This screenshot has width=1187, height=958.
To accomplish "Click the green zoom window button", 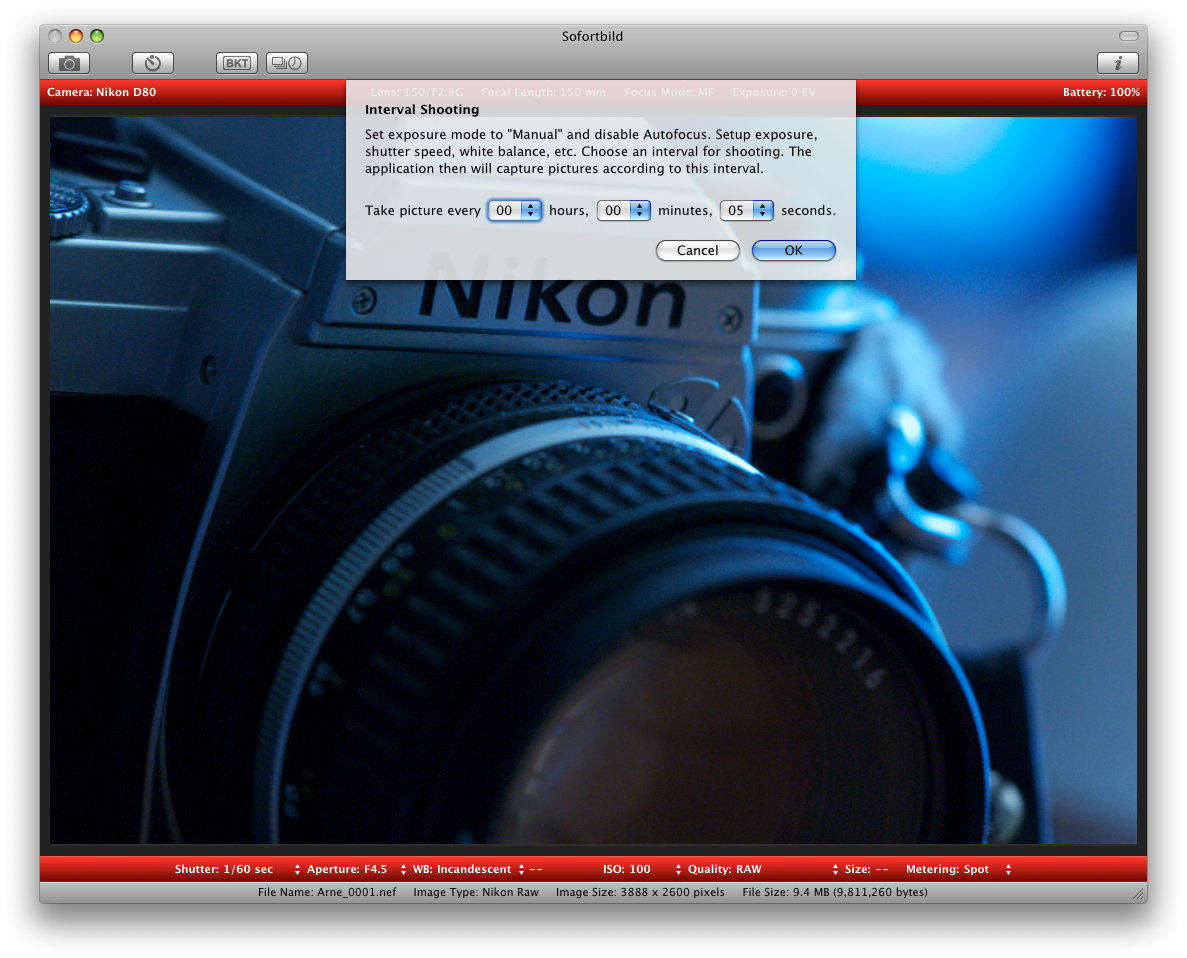I will [x=97, y=36].
